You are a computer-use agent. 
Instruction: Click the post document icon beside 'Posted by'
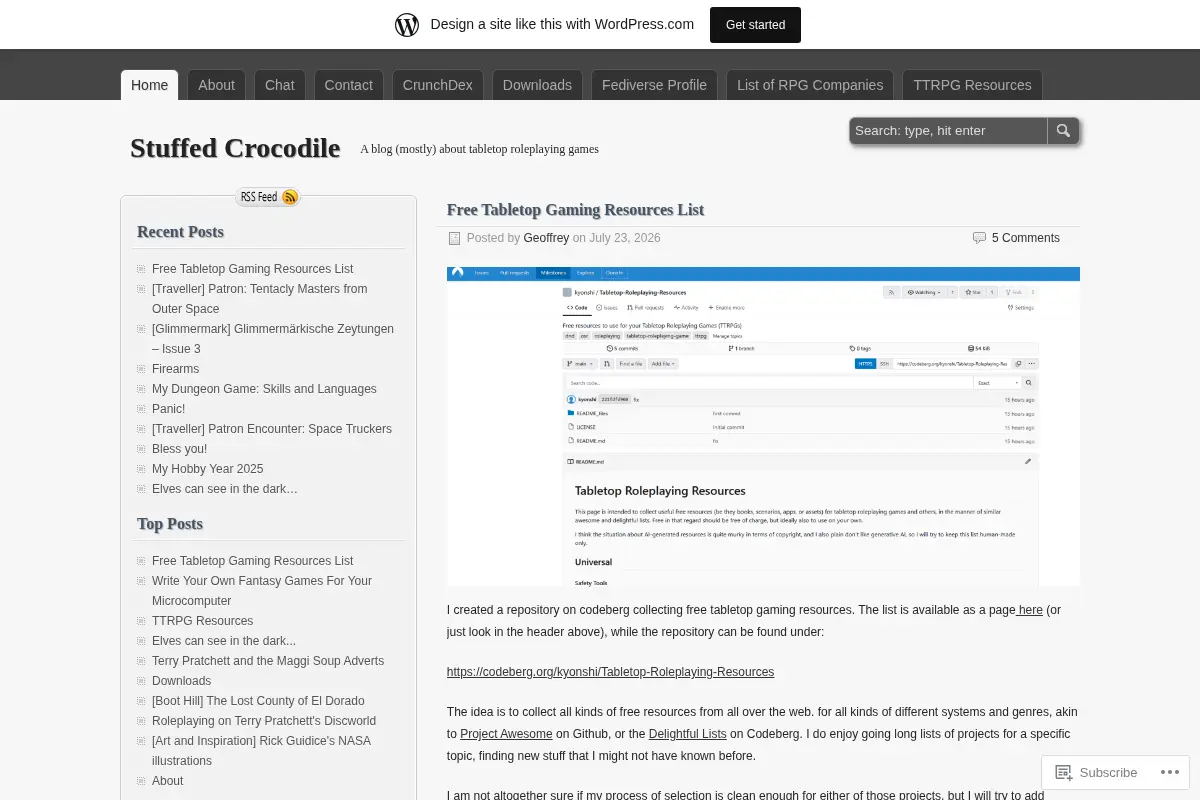(x=454, y=238)
